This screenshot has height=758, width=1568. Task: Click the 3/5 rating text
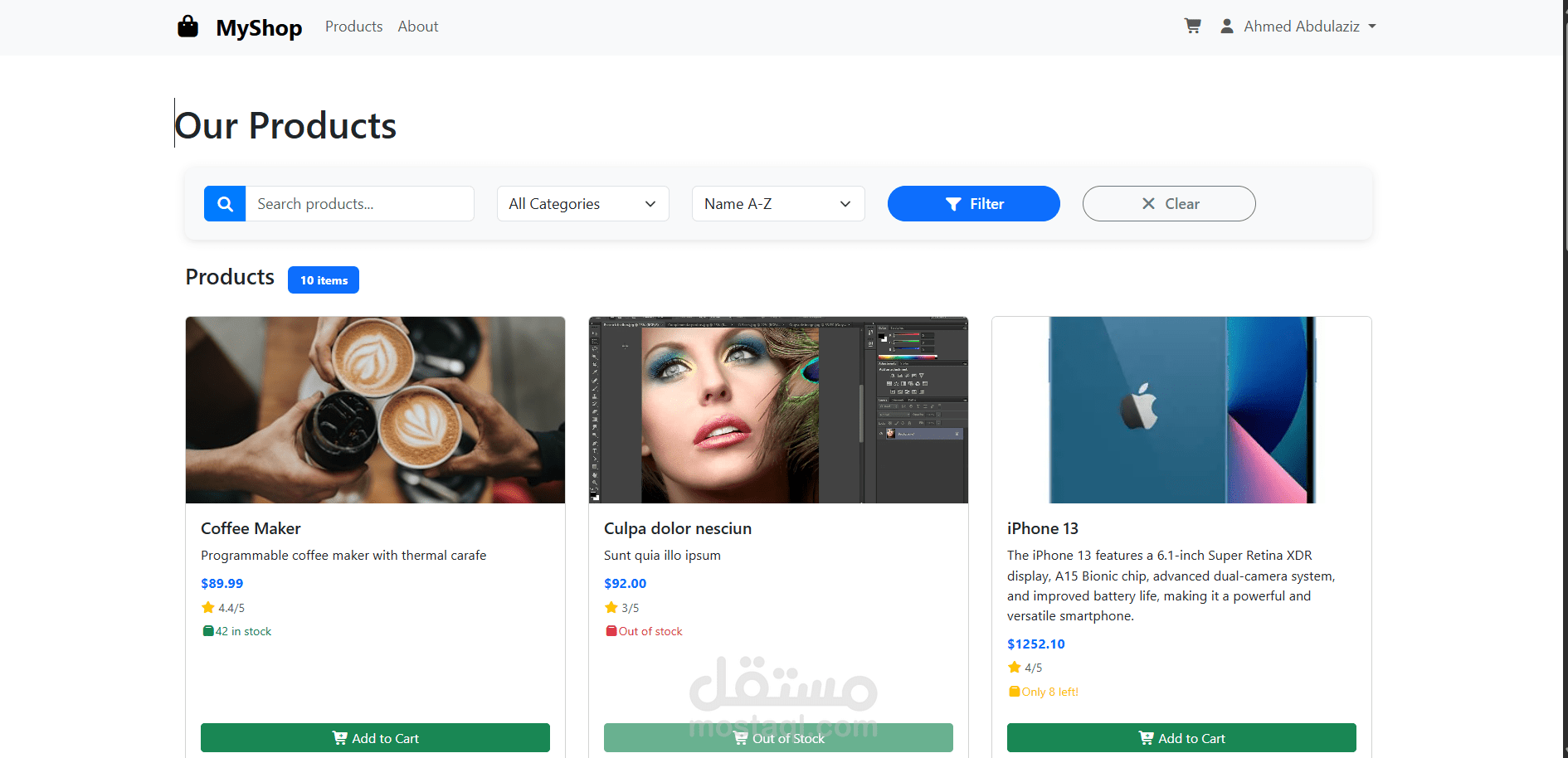(x=631, y=608)
